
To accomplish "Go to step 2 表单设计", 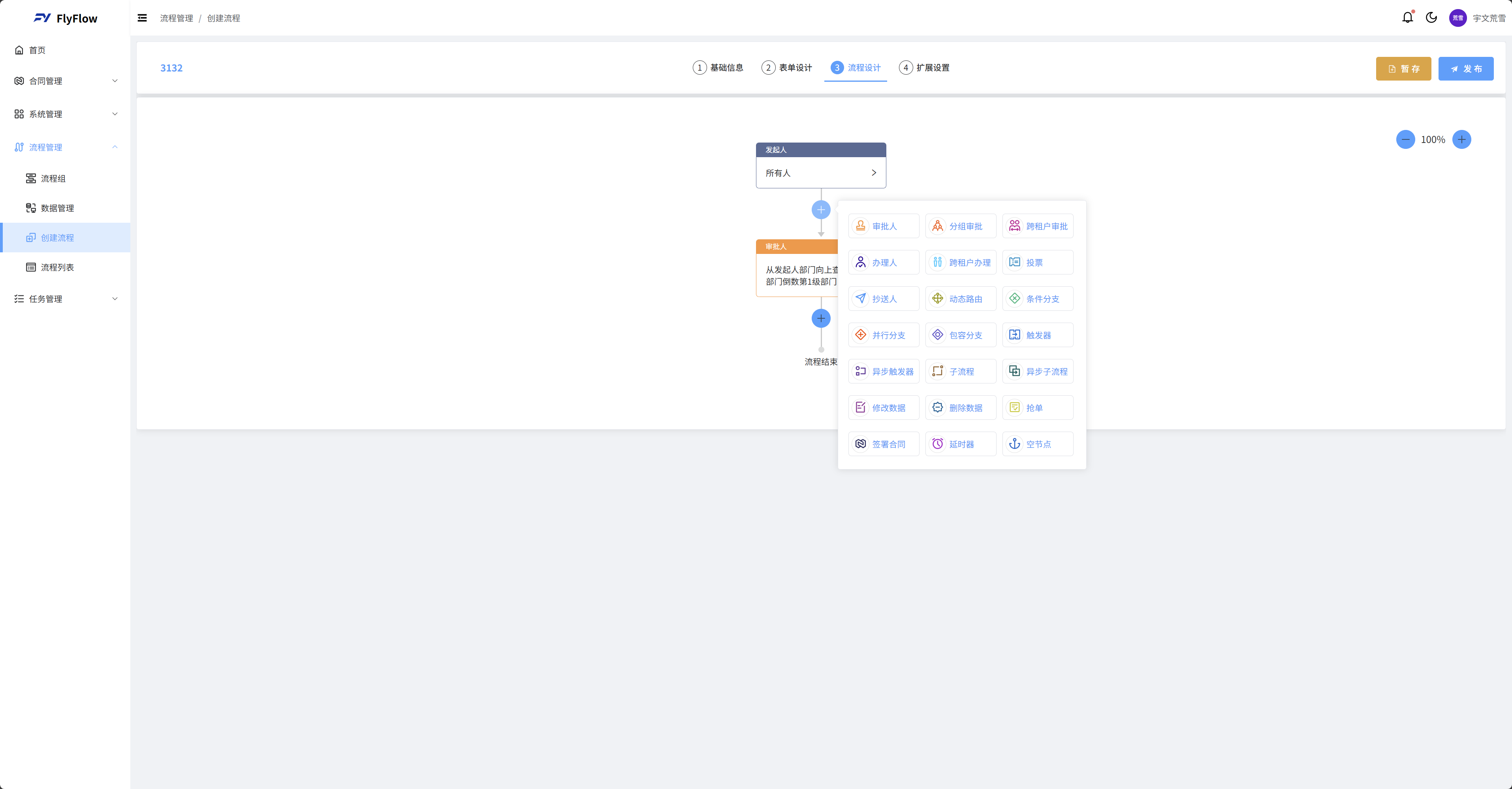I will coord(786,68).
